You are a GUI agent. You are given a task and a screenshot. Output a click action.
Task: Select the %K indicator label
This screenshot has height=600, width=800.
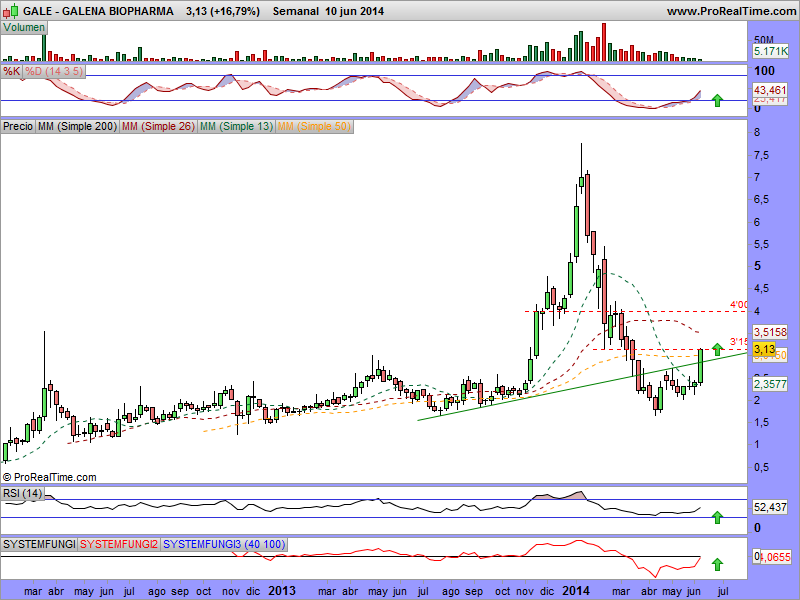12,71
